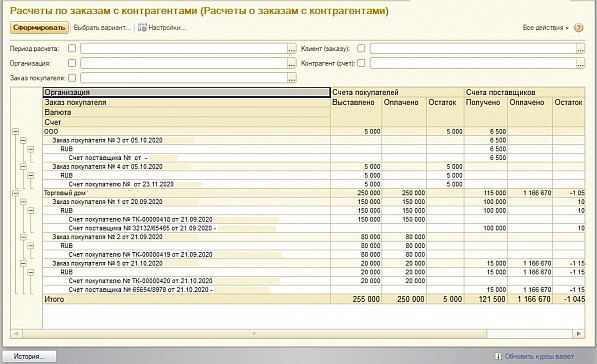Viewport: 597px width, 364px height.
Task: Open help with question mark icon
Action: click(x=578, y=28)
